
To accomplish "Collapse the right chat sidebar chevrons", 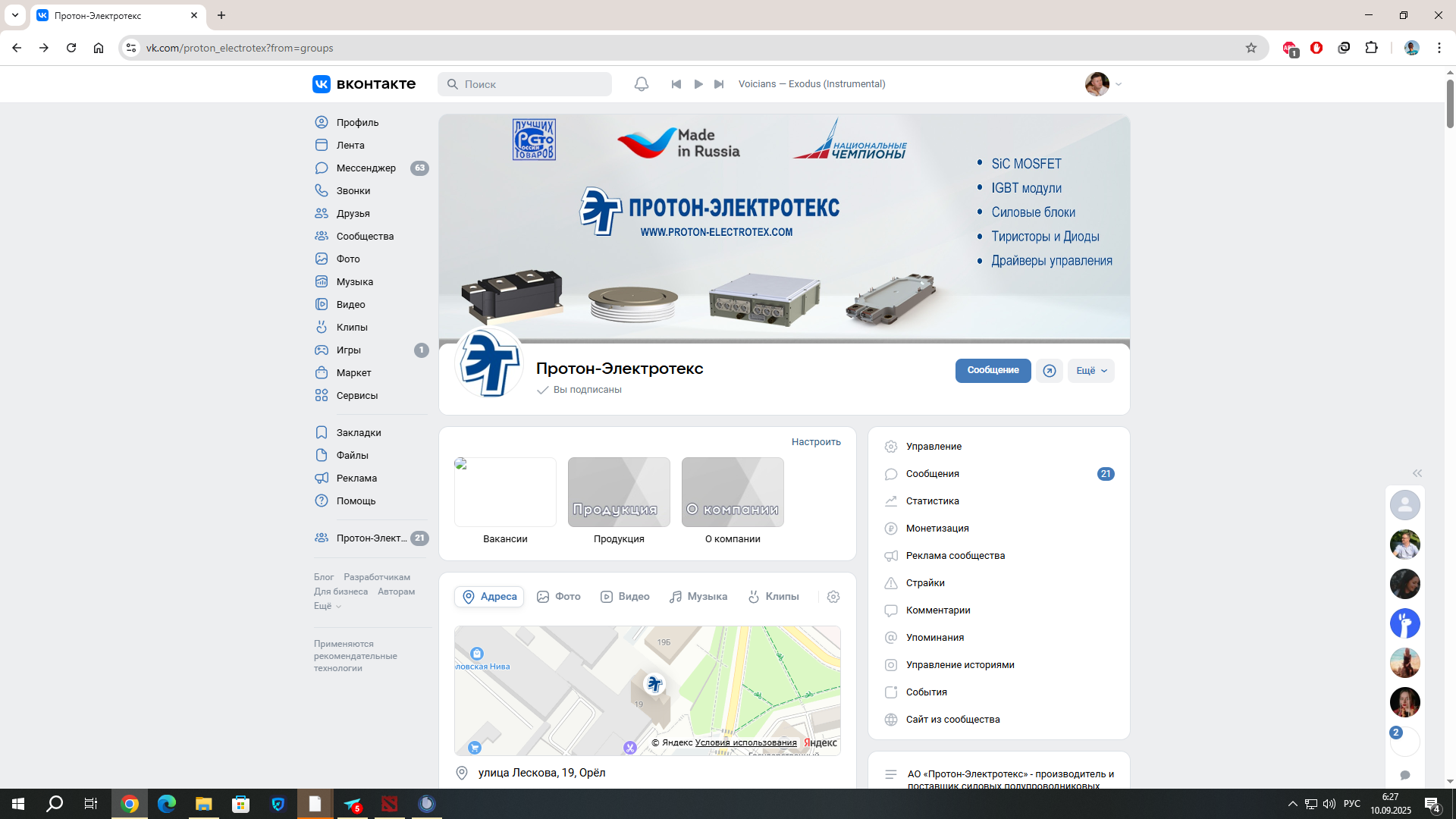I will (x=1417, y=473).
